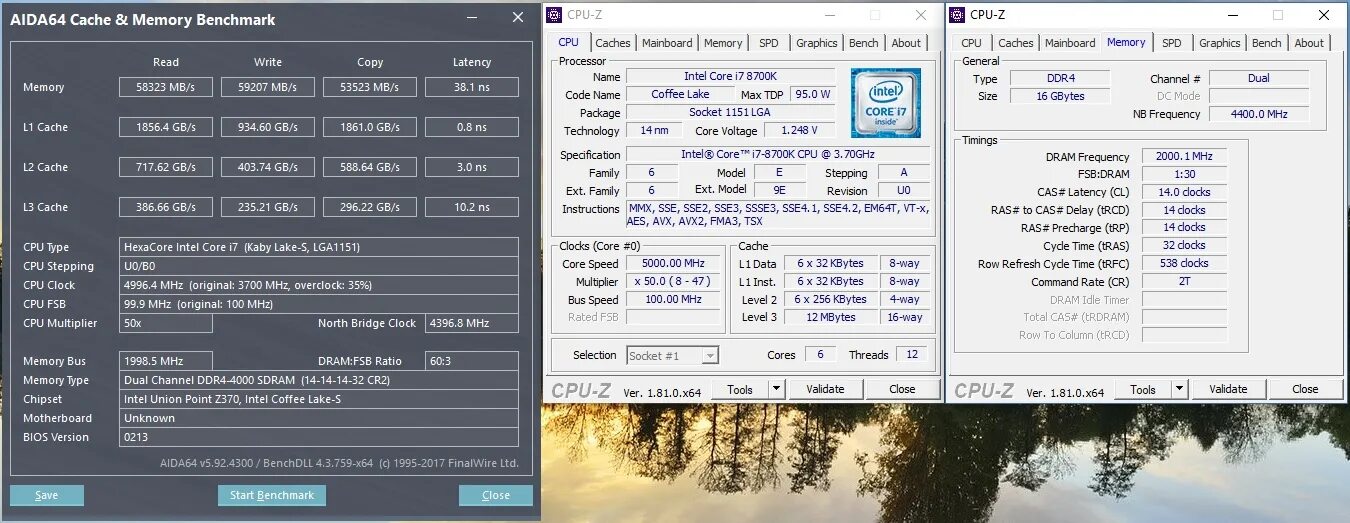Image resolution: width=1350 pixels, height=523 pixels.
Task: Click L3 Cache copy value 296.22 GB/s
Action: pos(370,207)
